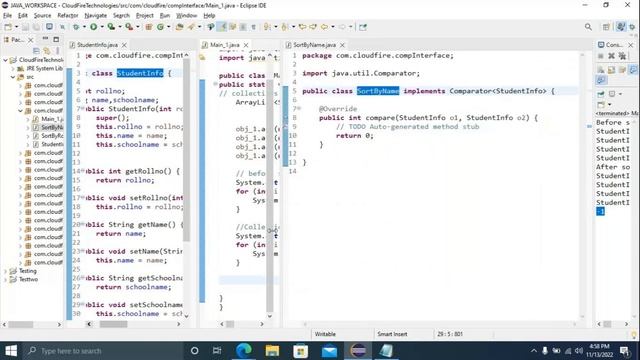The image size is (640, 360).
Task: Click the StudentInfo editor vertical scrollbar
Action: coord(186,149)
